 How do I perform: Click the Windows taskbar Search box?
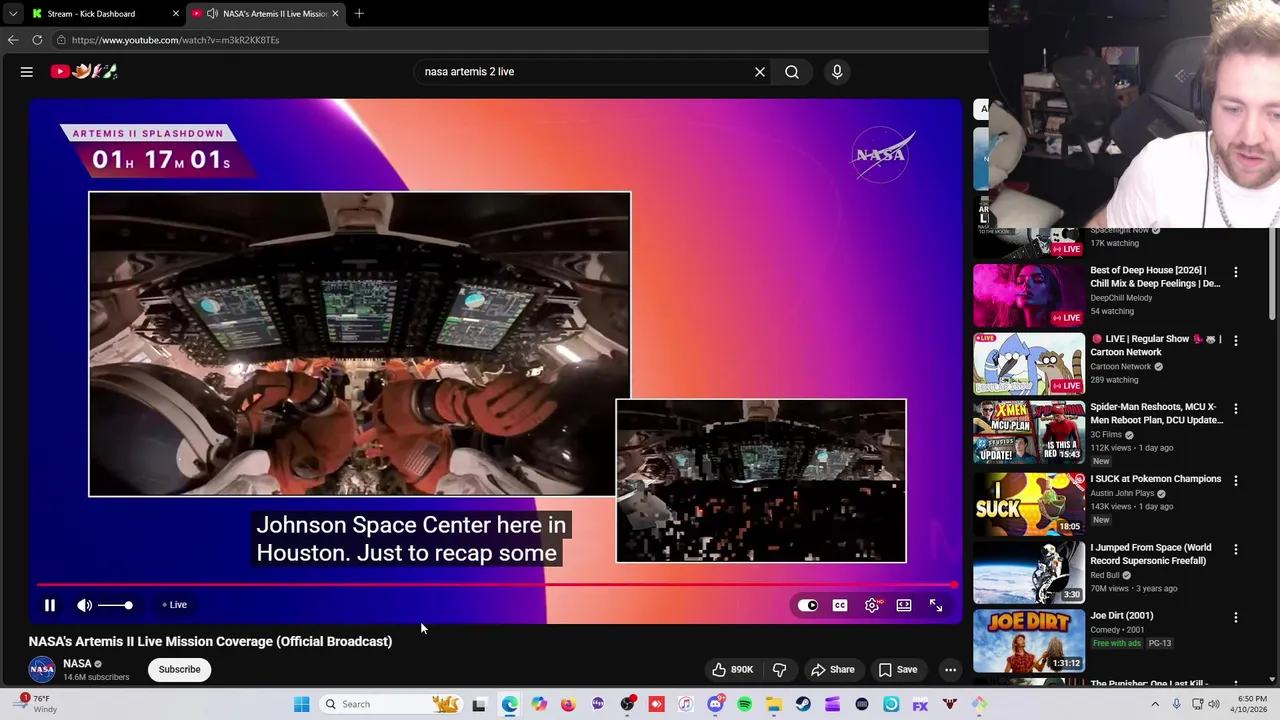tap(389, 704)
